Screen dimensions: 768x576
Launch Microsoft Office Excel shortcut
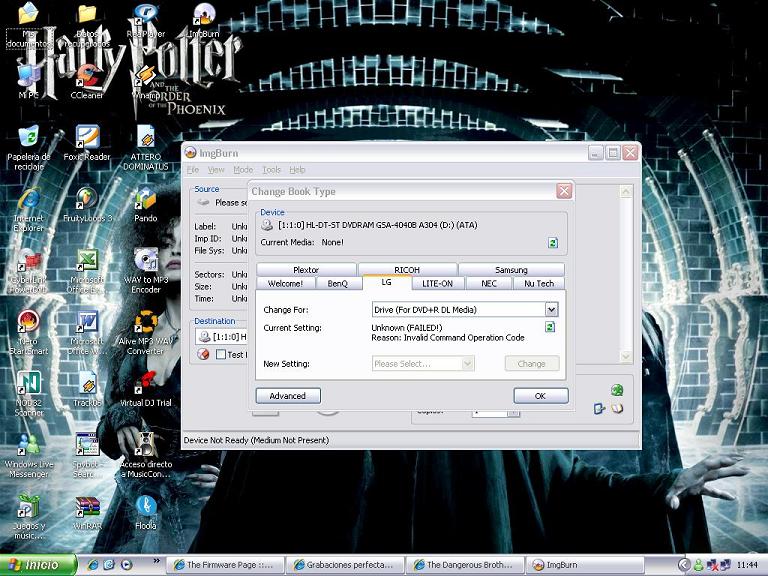click(x=87, y=271)
